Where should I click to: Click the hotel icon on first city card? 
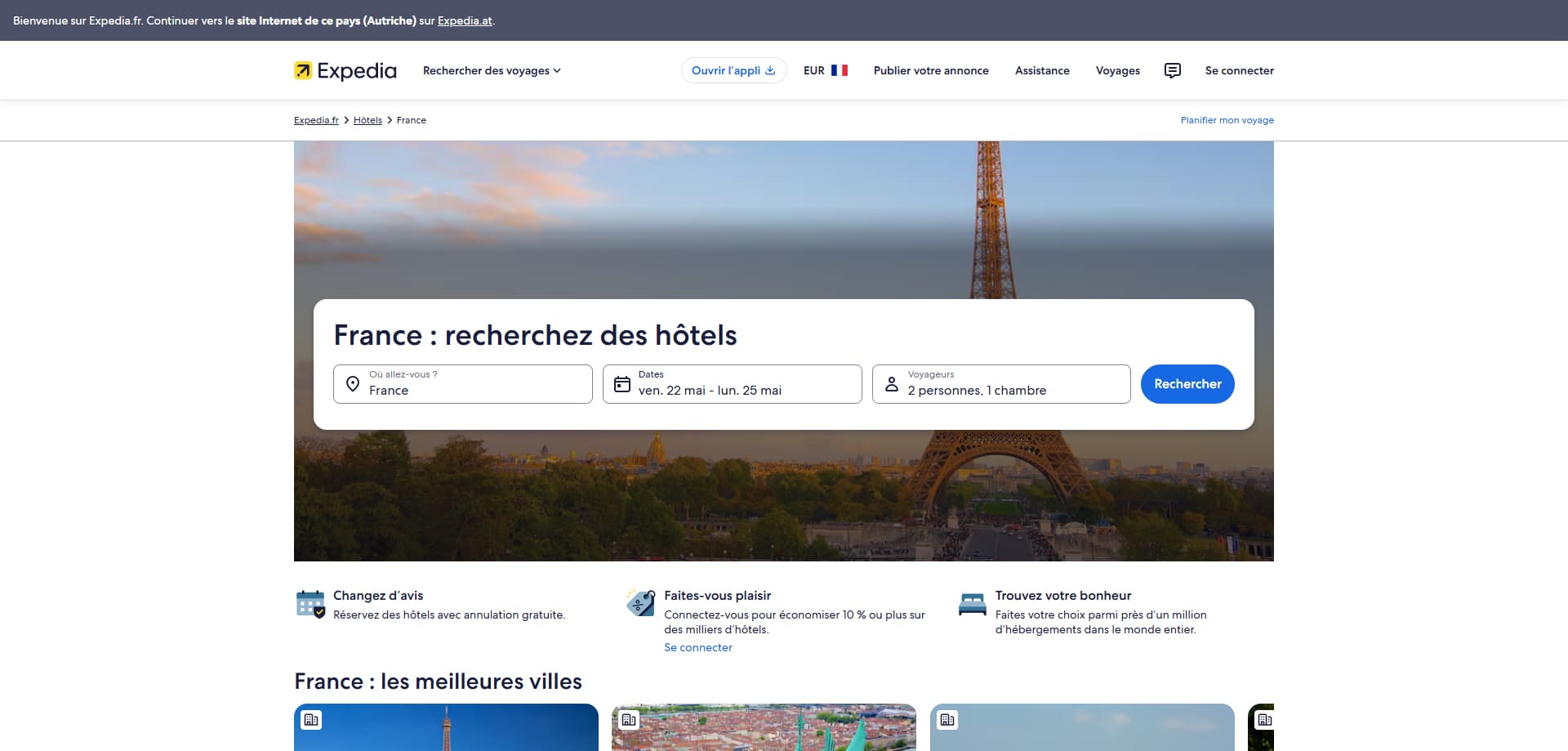[x=311, y=720]
